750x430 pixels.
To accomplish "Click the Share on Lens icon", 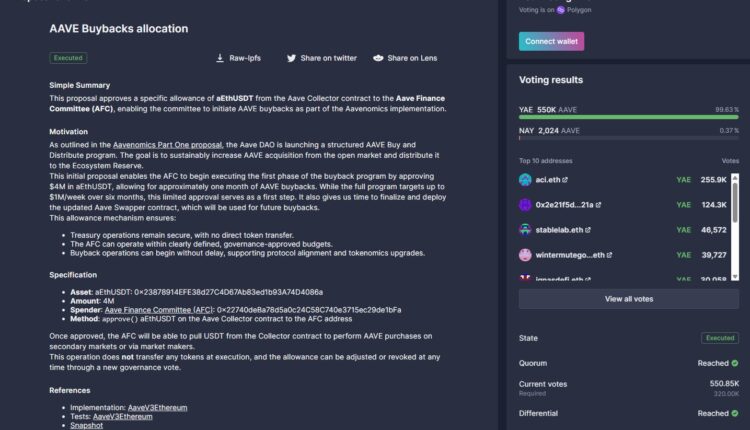I will point(378,58).
